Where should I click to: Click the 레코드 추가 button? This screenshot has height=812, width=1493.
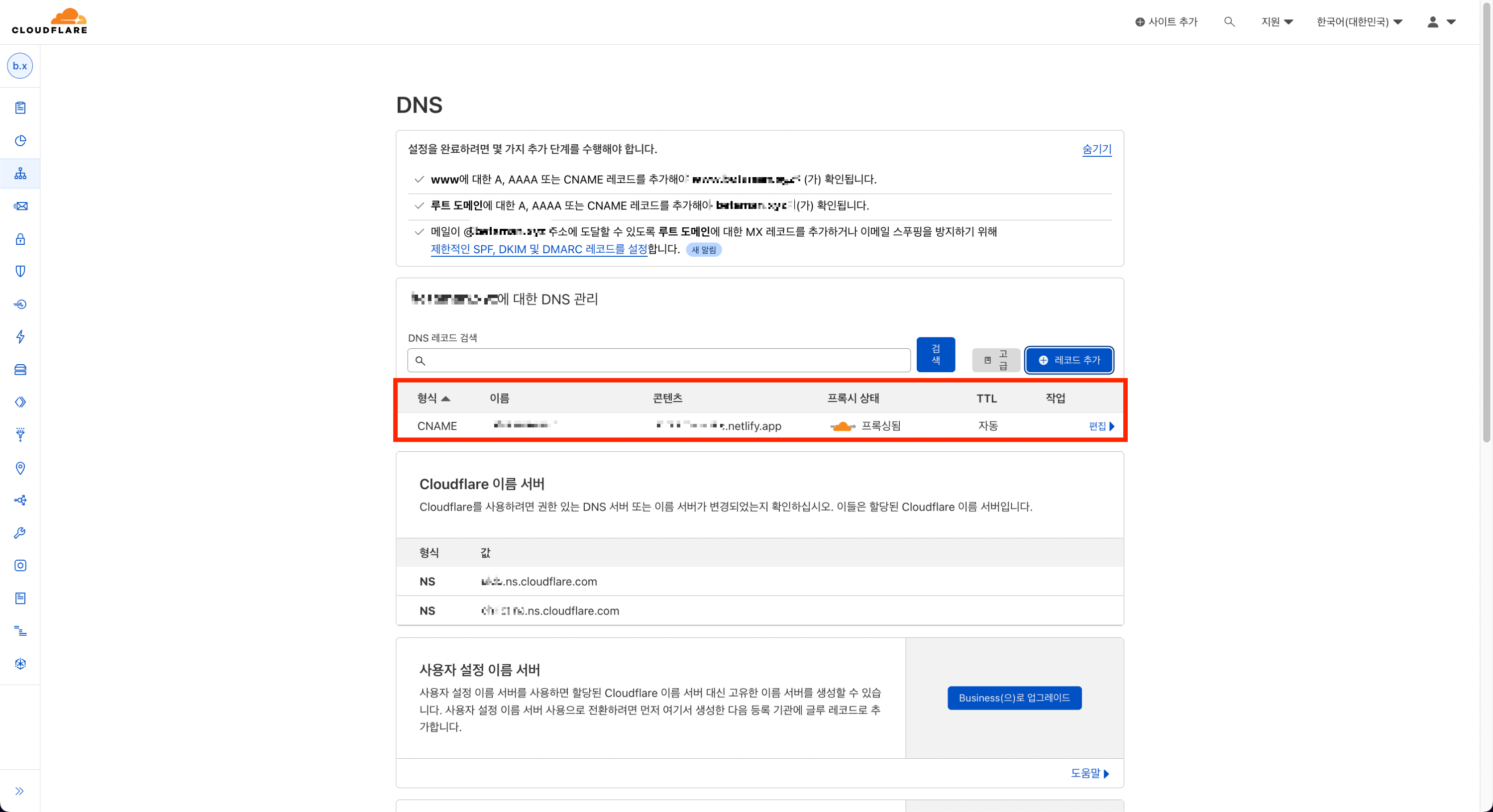point(1069,360)
